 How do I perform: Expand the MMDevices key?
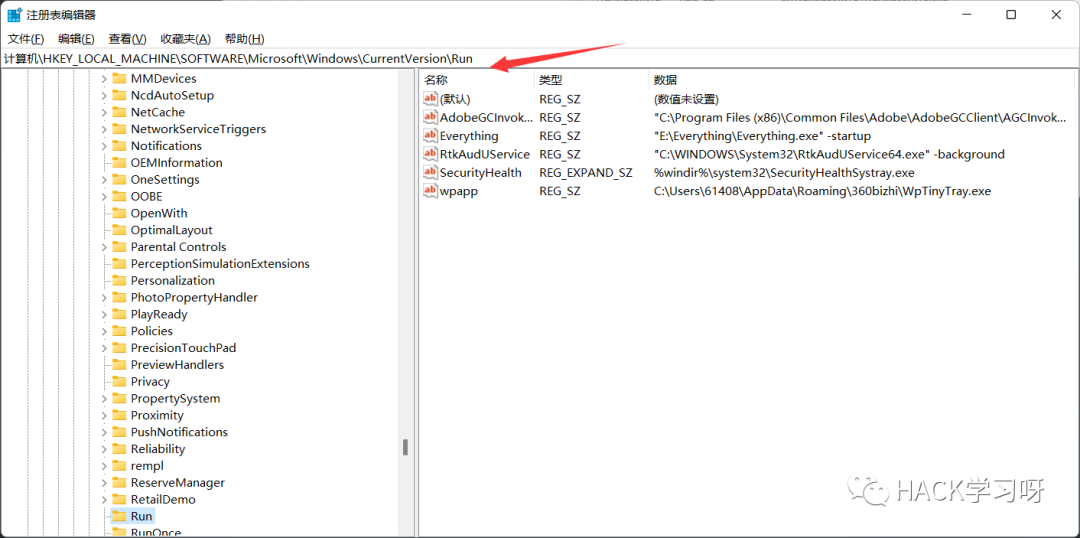[x=104, y=79]
